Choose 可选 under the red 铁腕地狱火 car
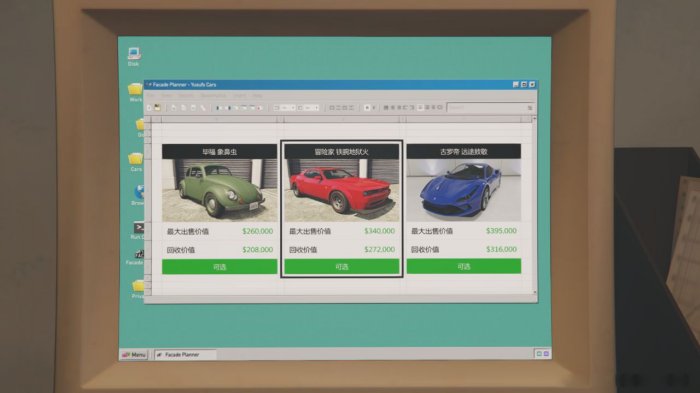The image size is (700, 393). pyautogui.click(x=342, y=267)
